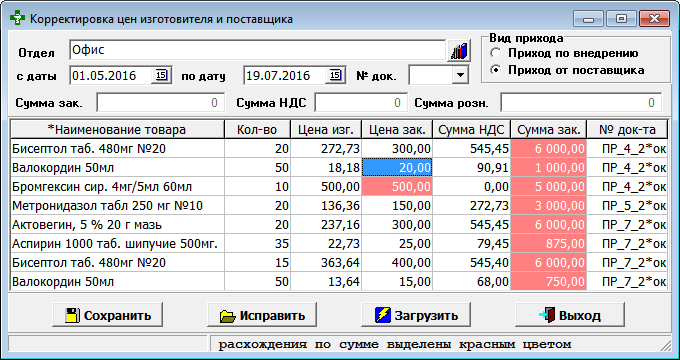Viewport: 680px width, 360px height.
Task: Click the red sum cell '5 000,00'
Action: [549, 187]
